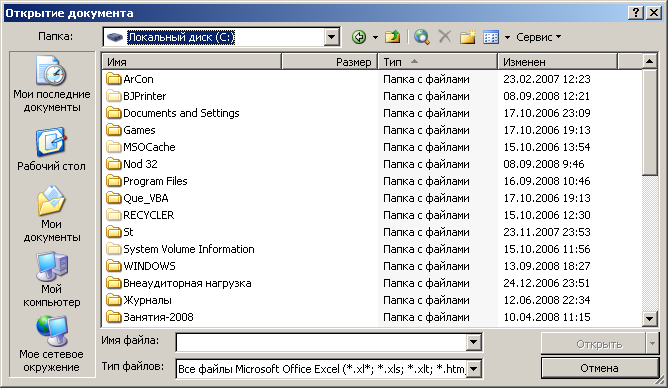The width and height of the screenshot is (668, 388).
Task: Click file list scroll up arrow
Action: point(649,62)
